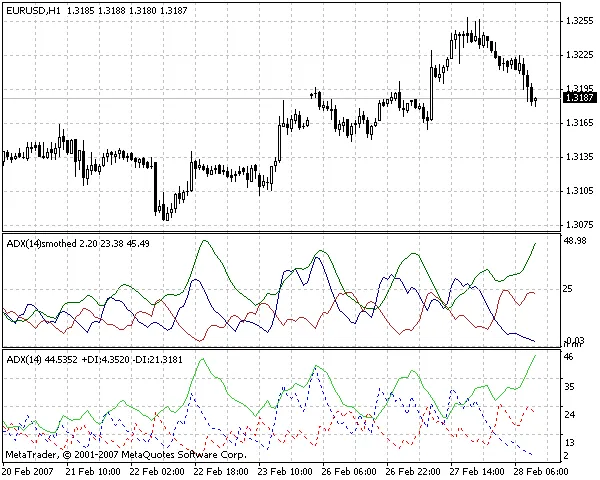Image resolution: width=600 pixels, height=480 pixels.
Task: Click the 26 Feb 22:00 time label
Action: 414,469
